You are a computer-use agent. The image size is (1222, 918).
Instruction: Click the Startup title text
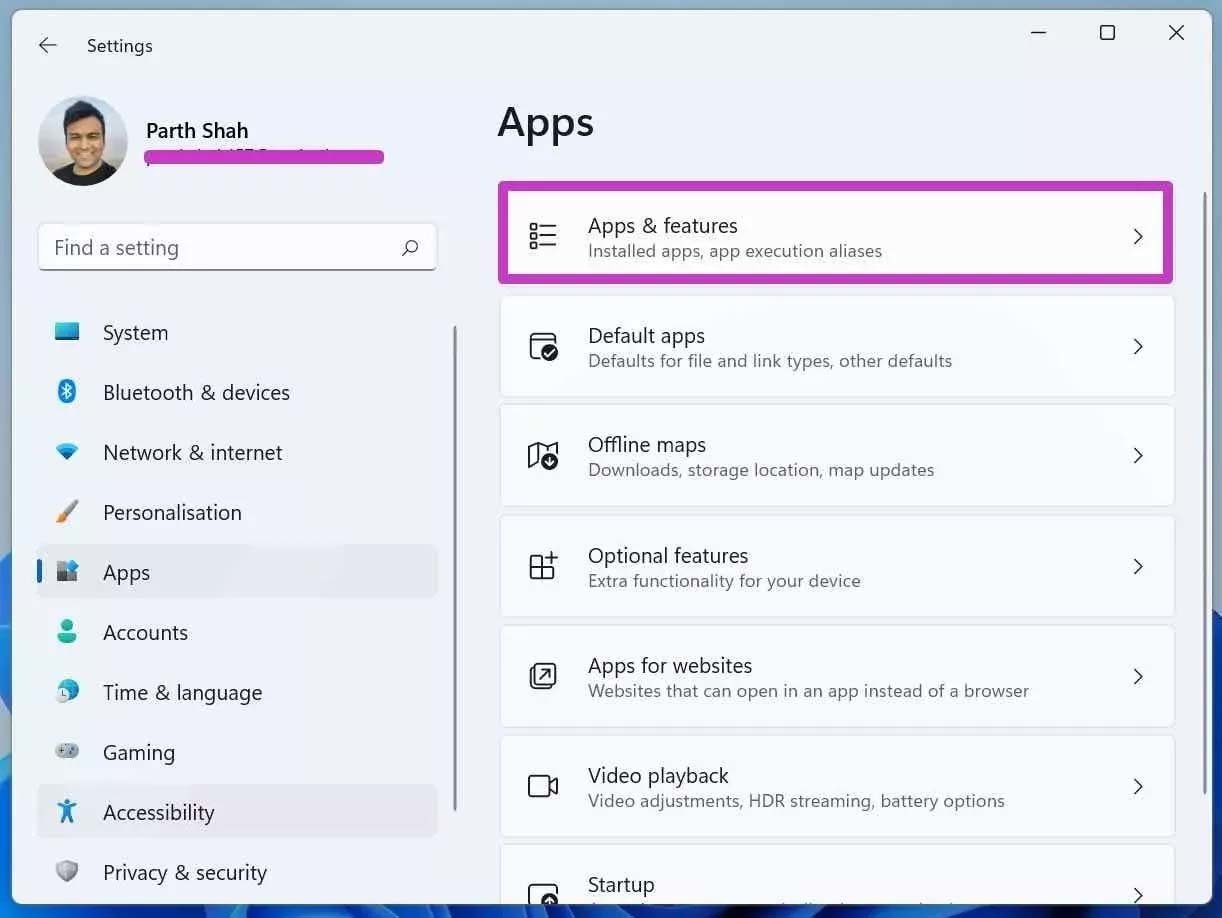tap(621, 885)
